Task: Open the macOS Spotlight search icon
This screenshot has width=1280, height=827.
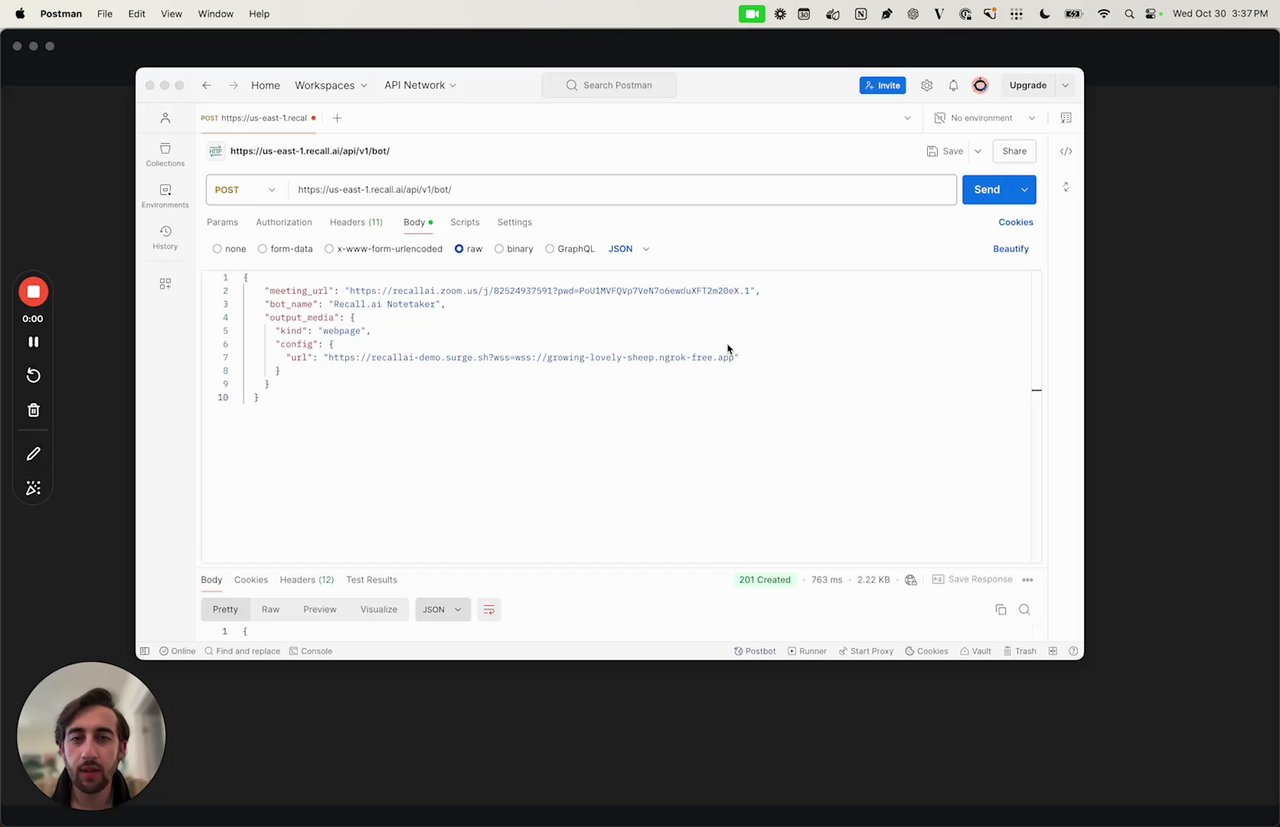Action: 1129,14
